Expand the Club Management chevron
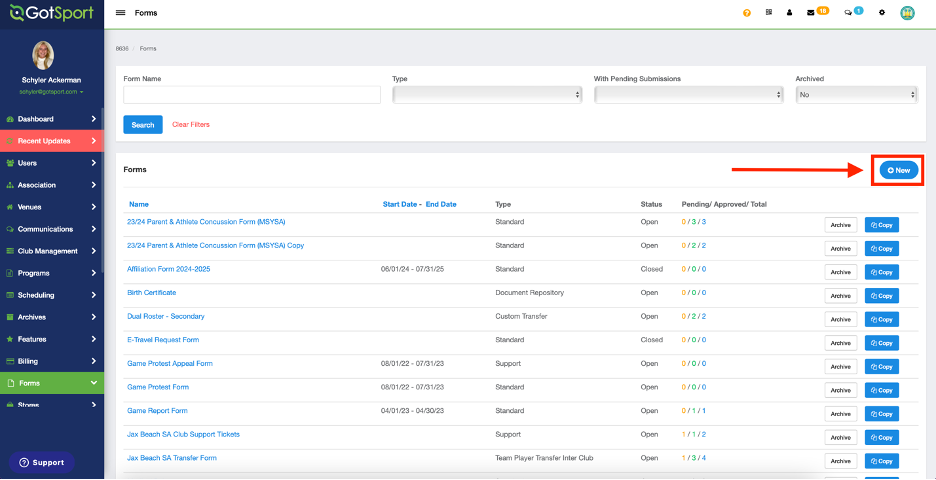Viewport: 936px width, 480px height. (x=94, y=251)
